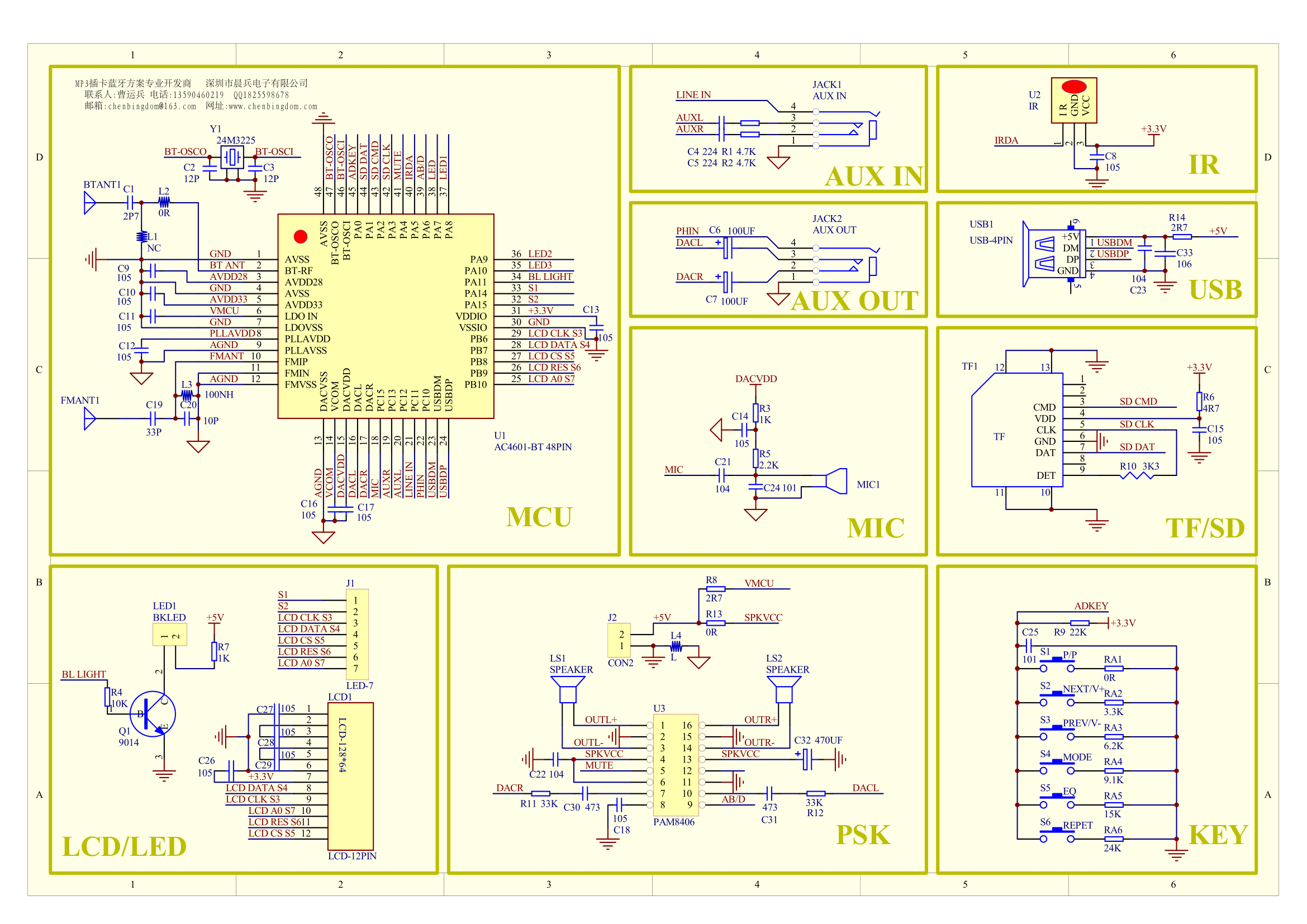The height and width of the screenshot is (924, 1307).
Task: Click the R7 1K resistor near +5V
Action: coord(214,652)
